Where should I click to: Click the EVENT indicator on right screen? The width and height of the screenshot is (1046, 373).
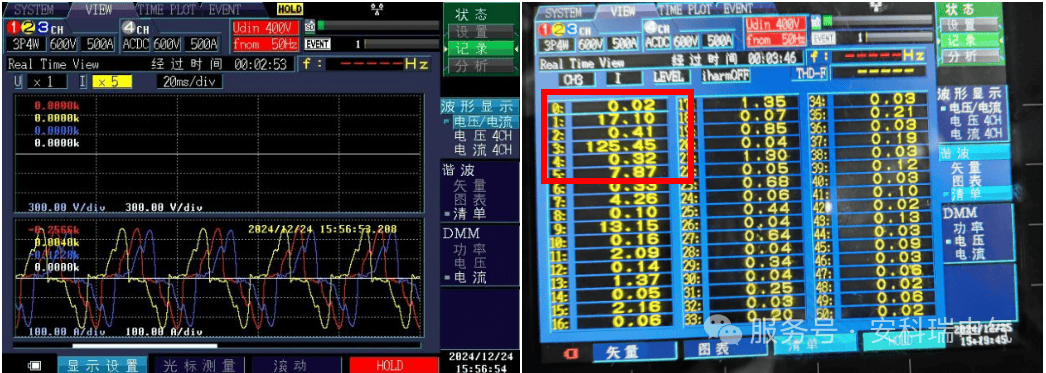coord(824,39)
